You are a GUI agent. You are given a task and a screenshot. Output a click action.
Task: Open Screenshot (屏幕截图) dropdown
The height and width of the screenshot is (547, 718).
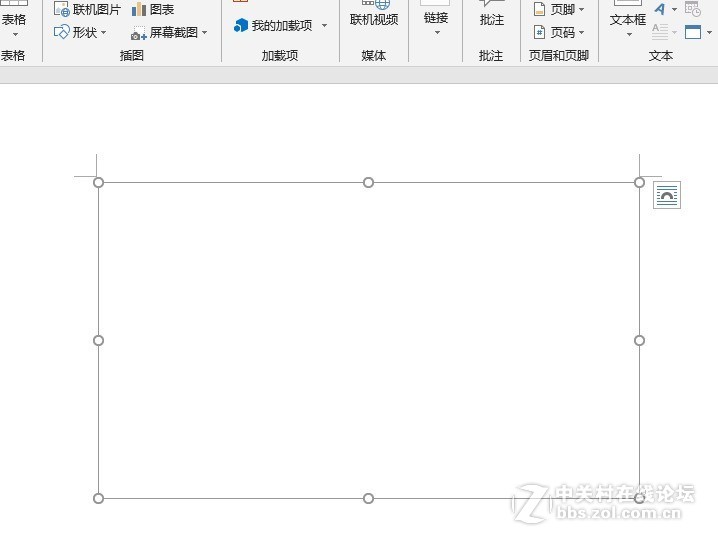click(169, 32)
